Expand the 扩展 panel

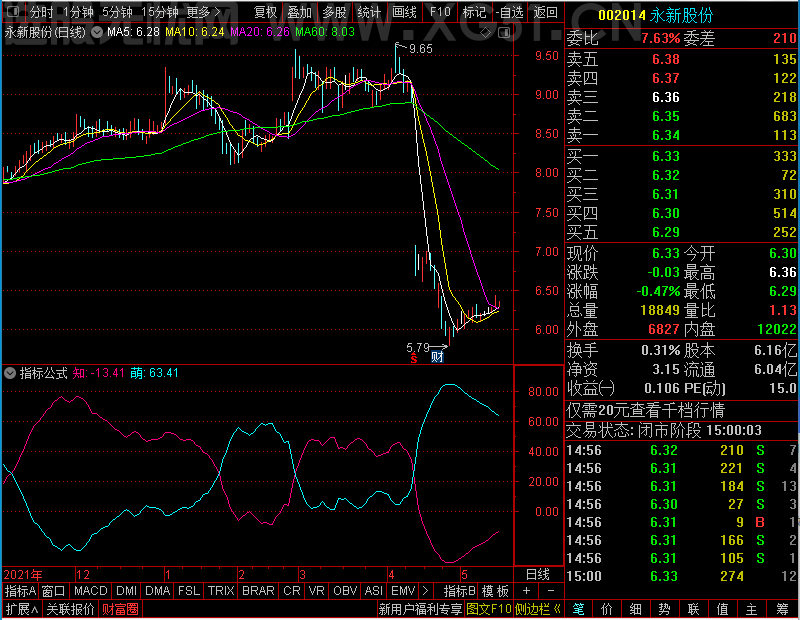coord(22,609)
